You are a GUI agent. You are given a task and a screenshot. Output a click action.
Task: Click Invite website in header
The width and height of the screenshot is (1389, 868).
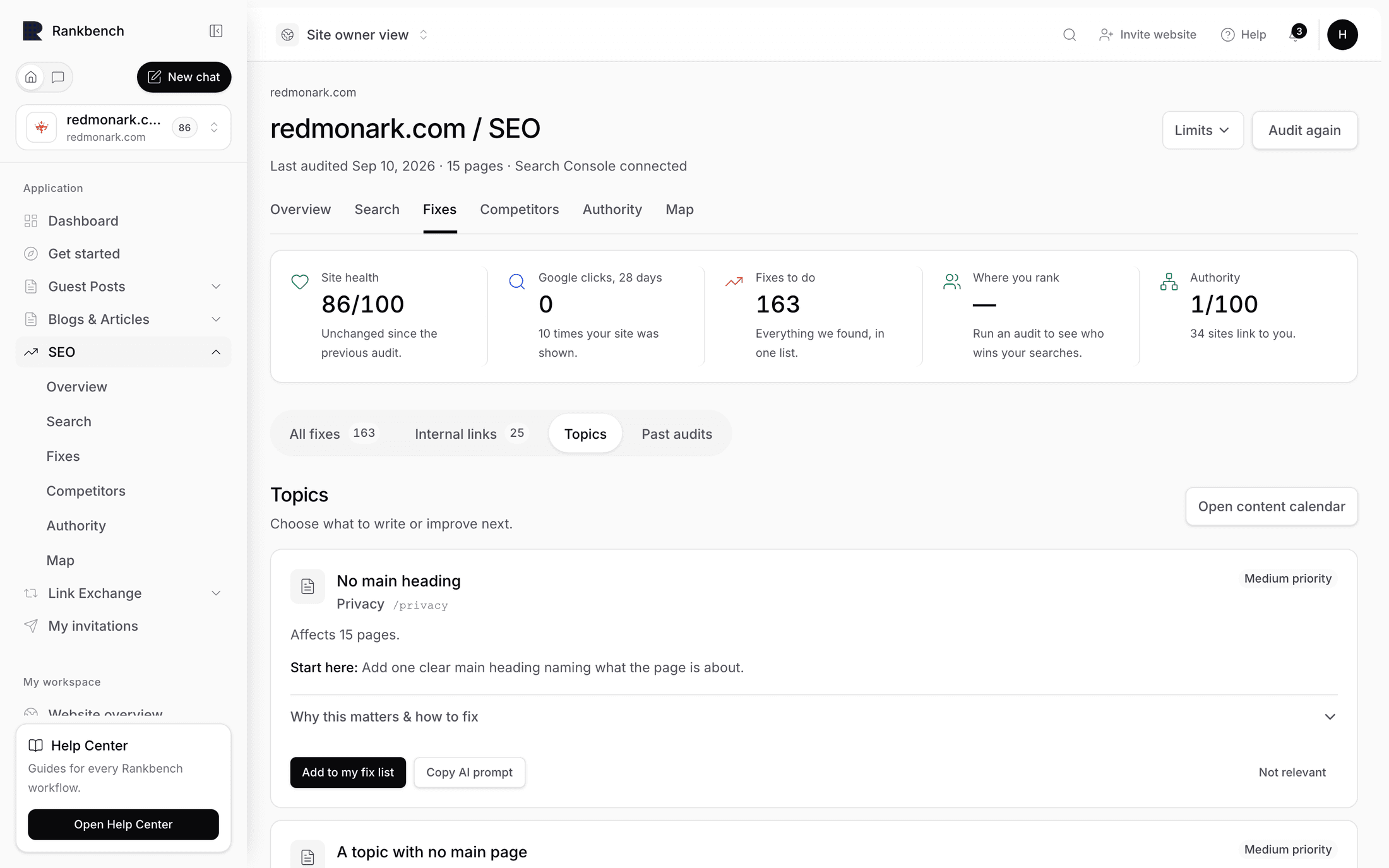coord(1148,35)
